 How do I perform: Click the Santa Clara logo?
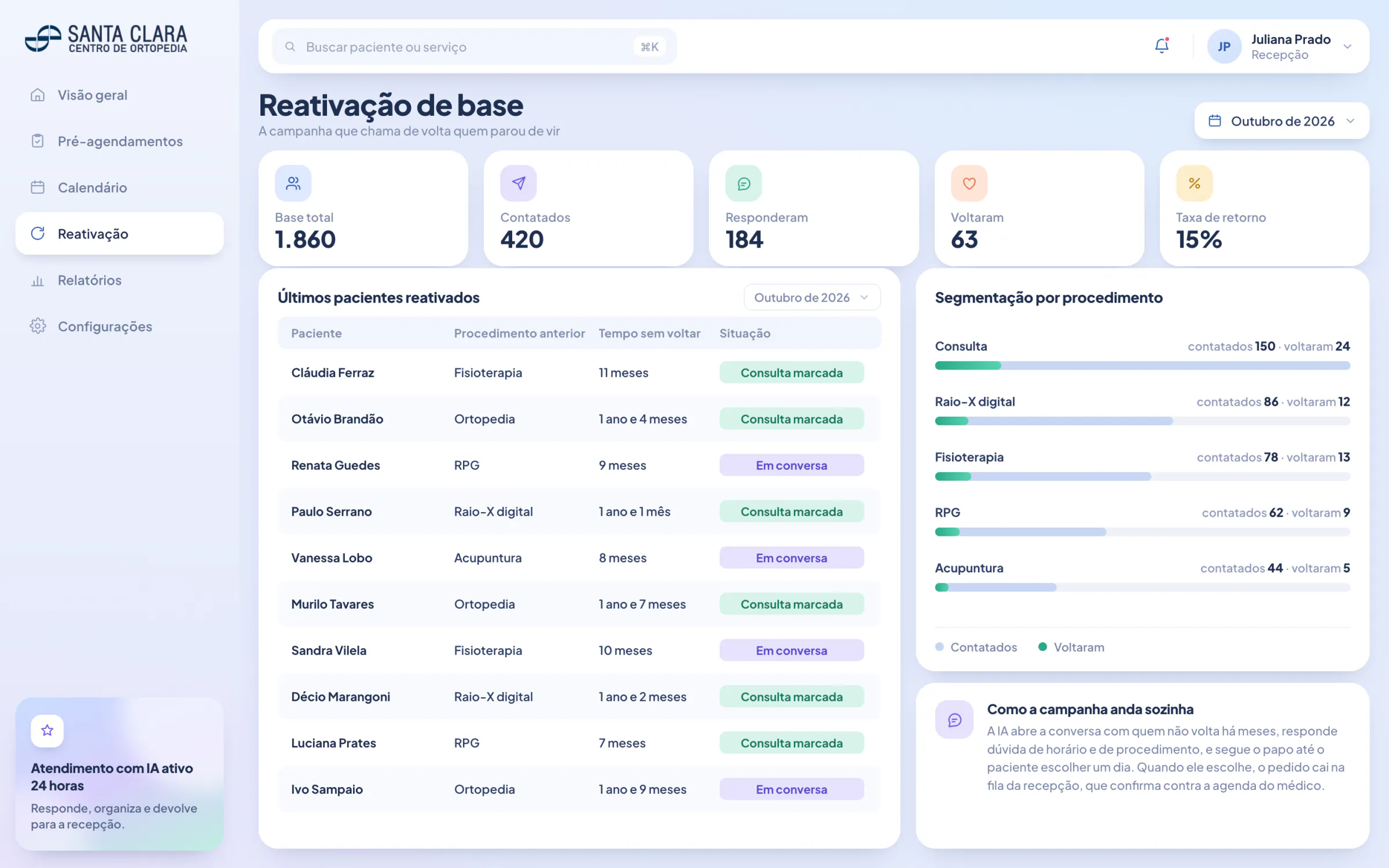(x=106, y=39)
